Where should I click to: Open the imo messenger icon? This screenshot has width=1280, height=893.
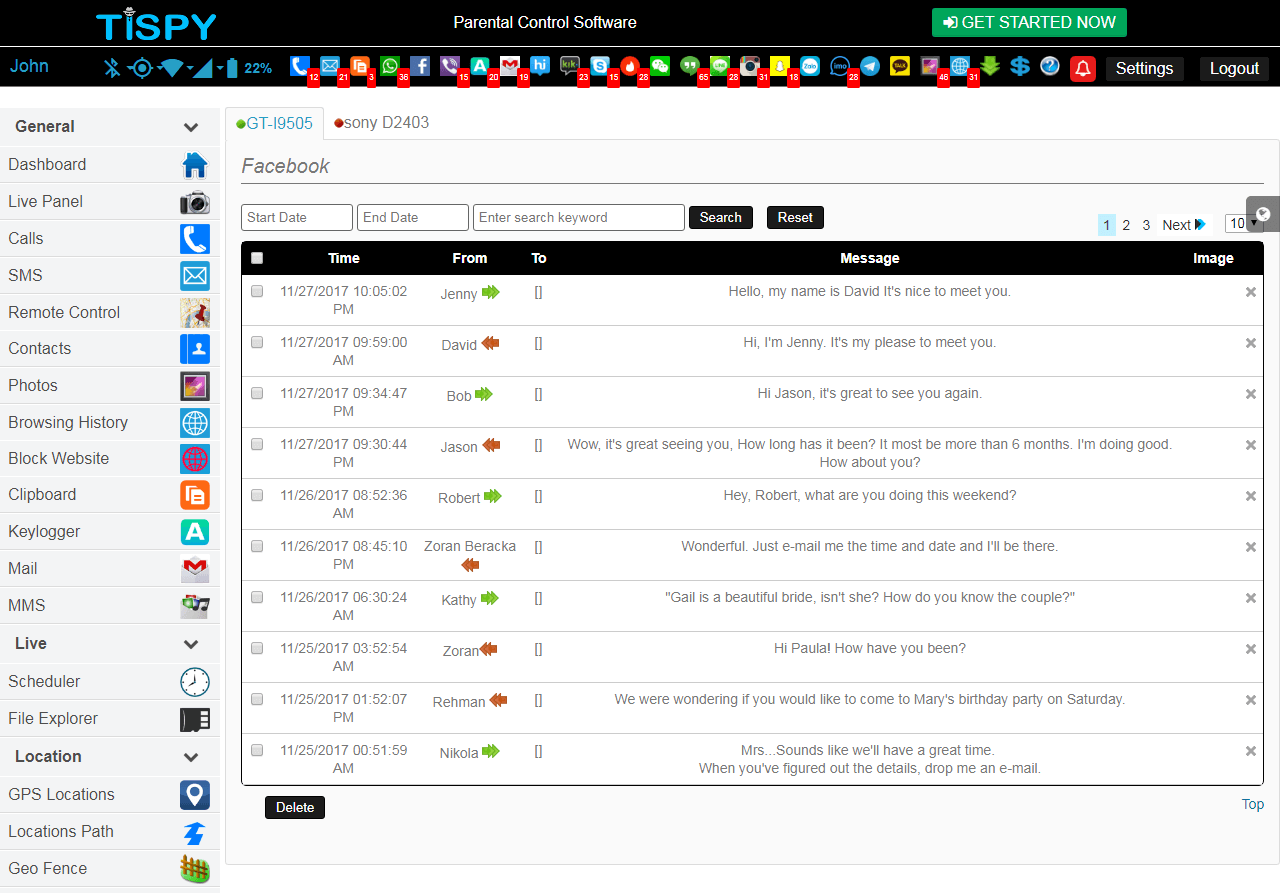coord(840,66)
